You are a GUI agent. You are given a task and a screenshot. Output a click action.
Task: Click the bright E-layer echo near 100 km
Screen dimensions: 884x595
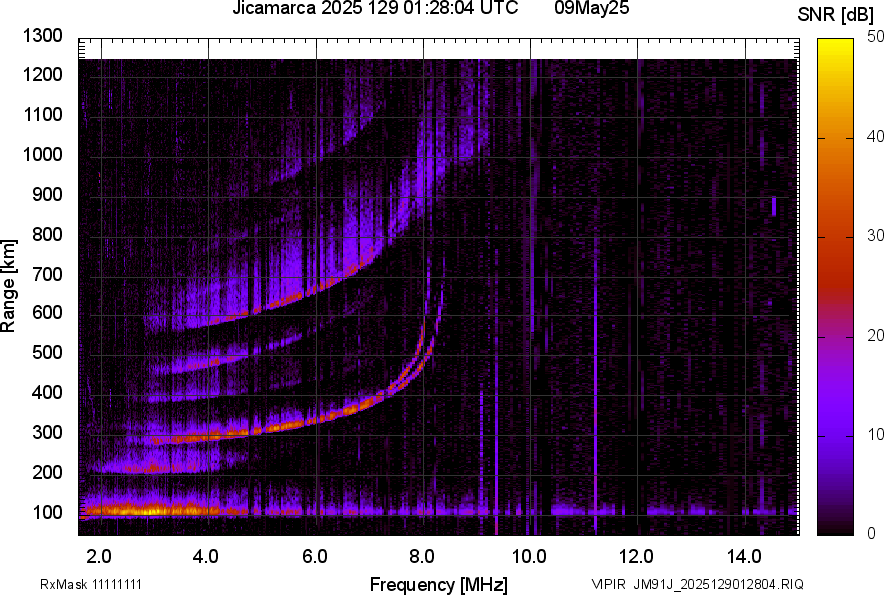(x=149, y=511)
